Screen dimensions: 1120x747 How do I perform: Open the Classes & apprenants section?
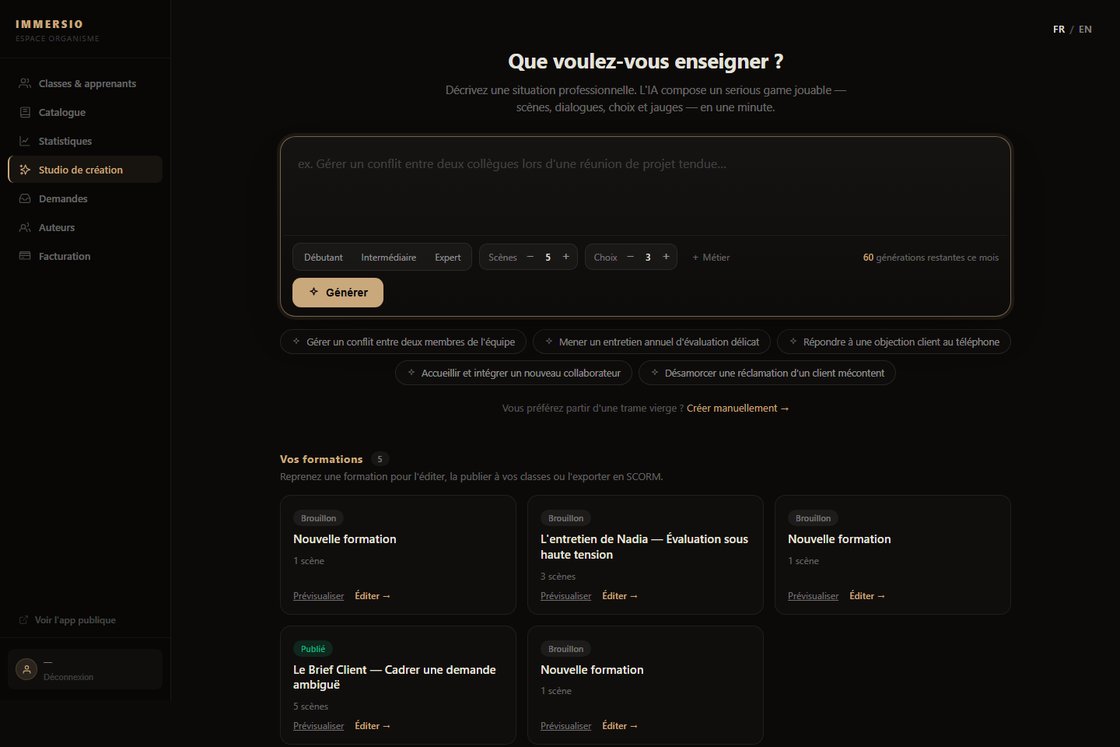click(x=85, y=84)
